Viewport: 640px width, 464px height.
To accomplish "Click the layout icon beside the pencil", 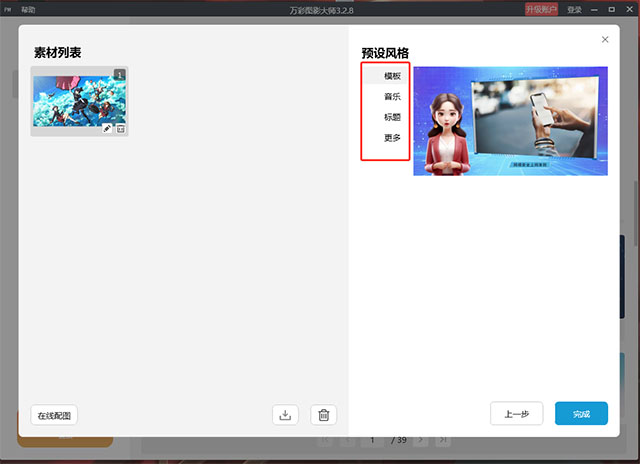I will [120, 129].
